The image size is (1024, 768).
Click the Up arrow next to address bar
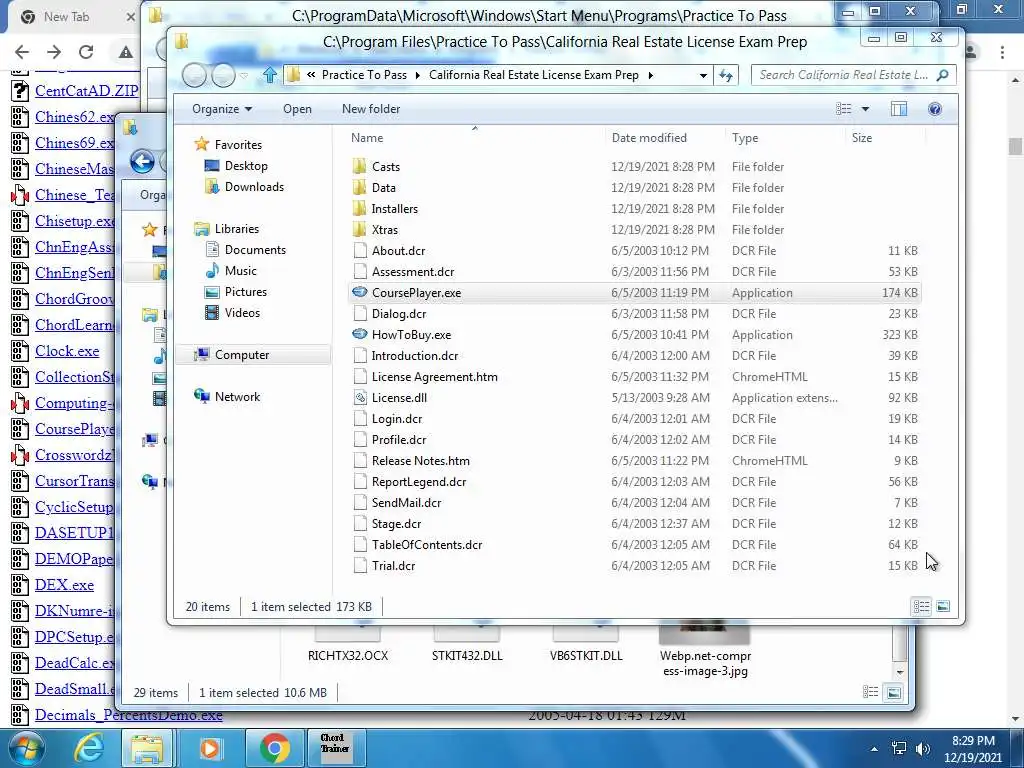point(270,75)
